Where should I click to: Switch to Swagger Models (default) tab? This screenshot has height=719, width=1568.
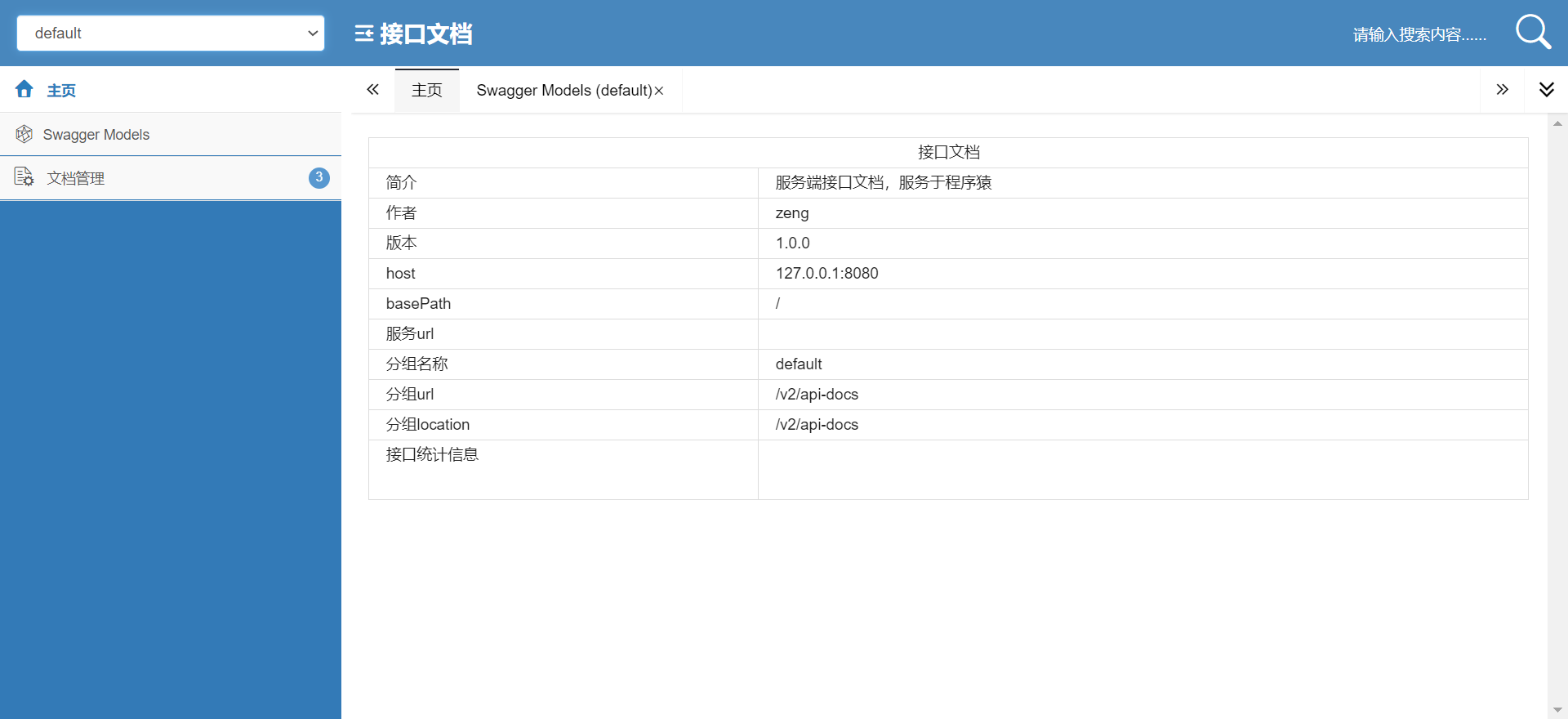coord(564,90)
